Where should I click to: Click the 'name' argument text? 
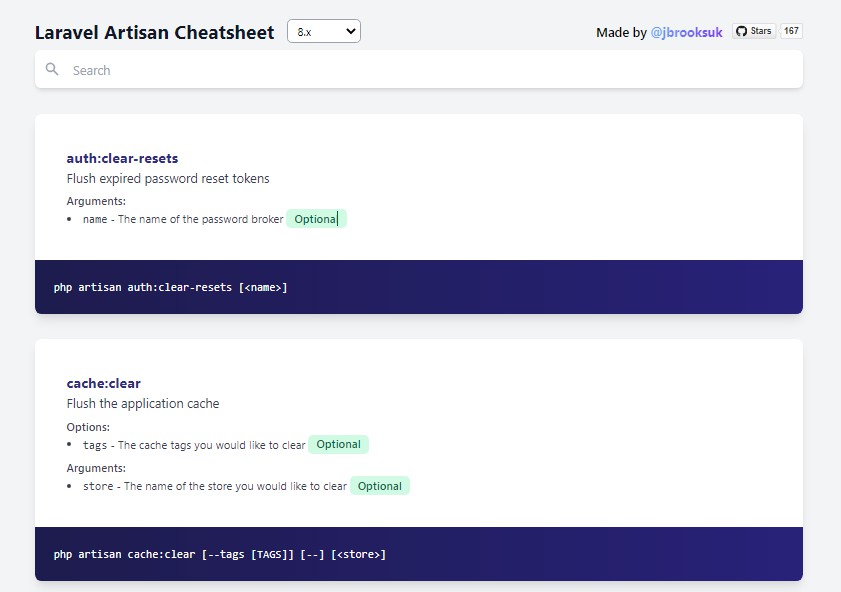[x=95, y=219]
